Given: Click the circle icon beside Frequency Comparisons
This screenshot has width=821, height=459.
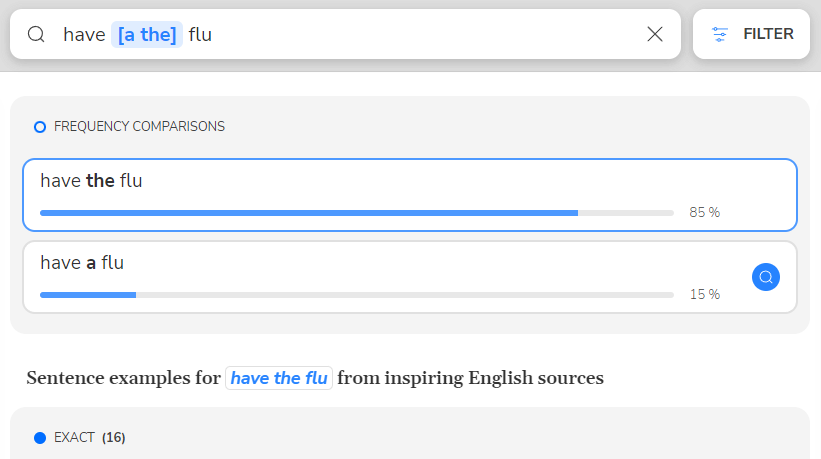Looking at the screenshot, I should click(40, 127).
